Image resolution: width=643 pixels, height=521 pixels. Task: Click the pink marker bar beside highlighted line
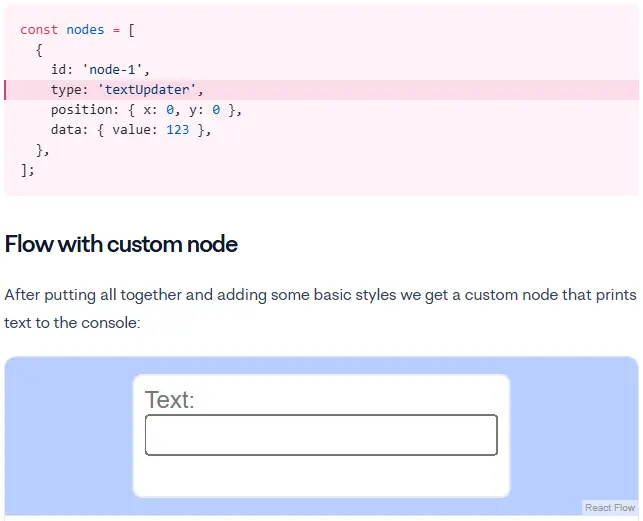[x=6, y=90]
